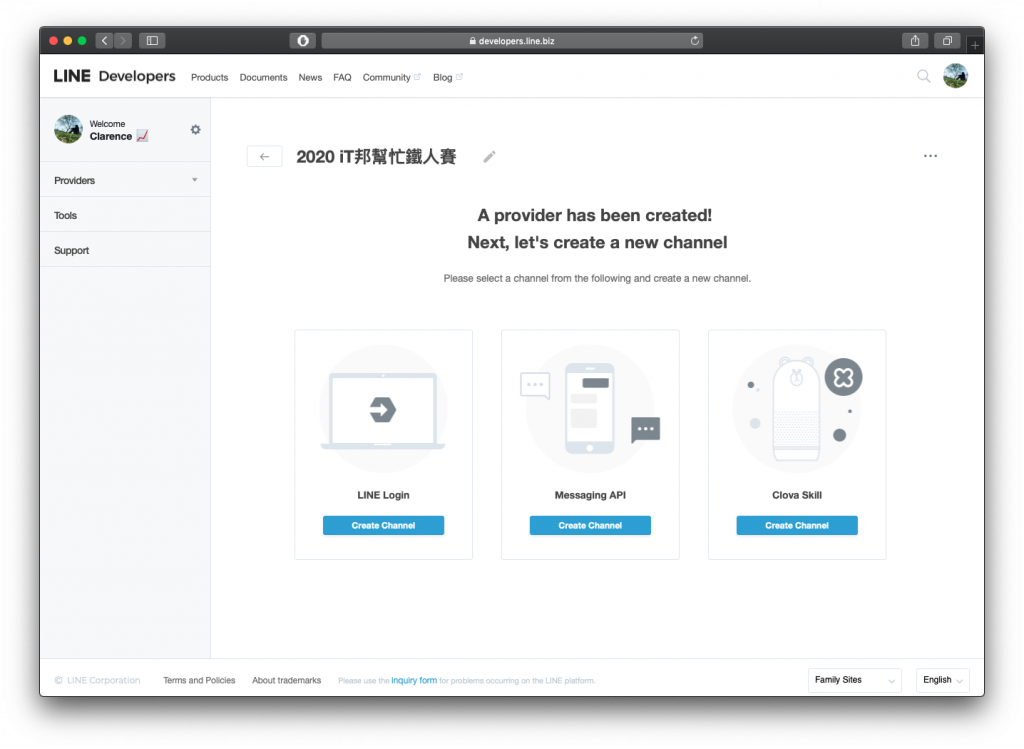Click the Messaging API card title
This screenshot has width=1024, height=749.
(590, 495)
